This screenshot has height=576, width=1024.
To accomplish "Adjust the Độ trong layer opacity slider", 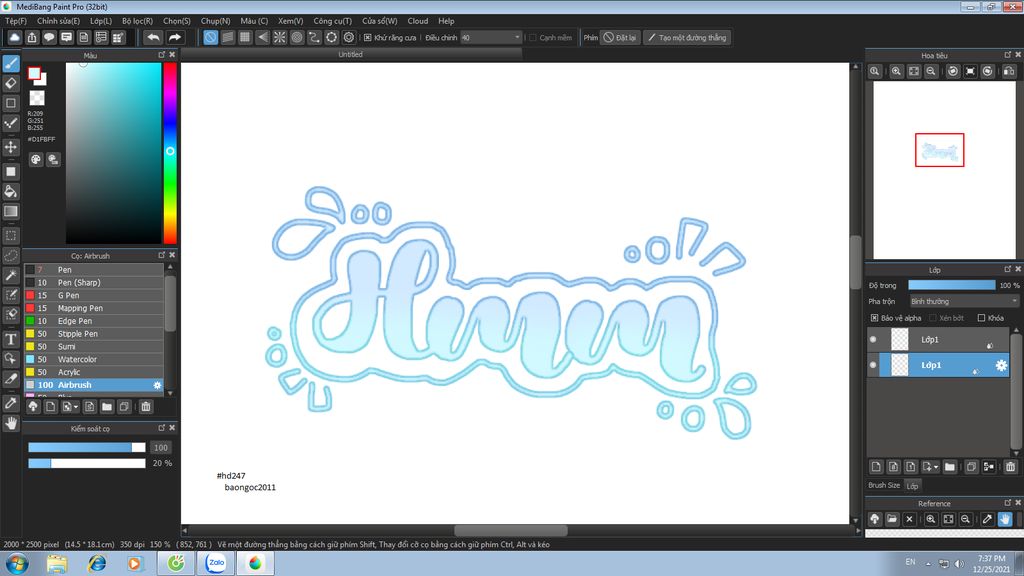I will click(x=952, y=285).
